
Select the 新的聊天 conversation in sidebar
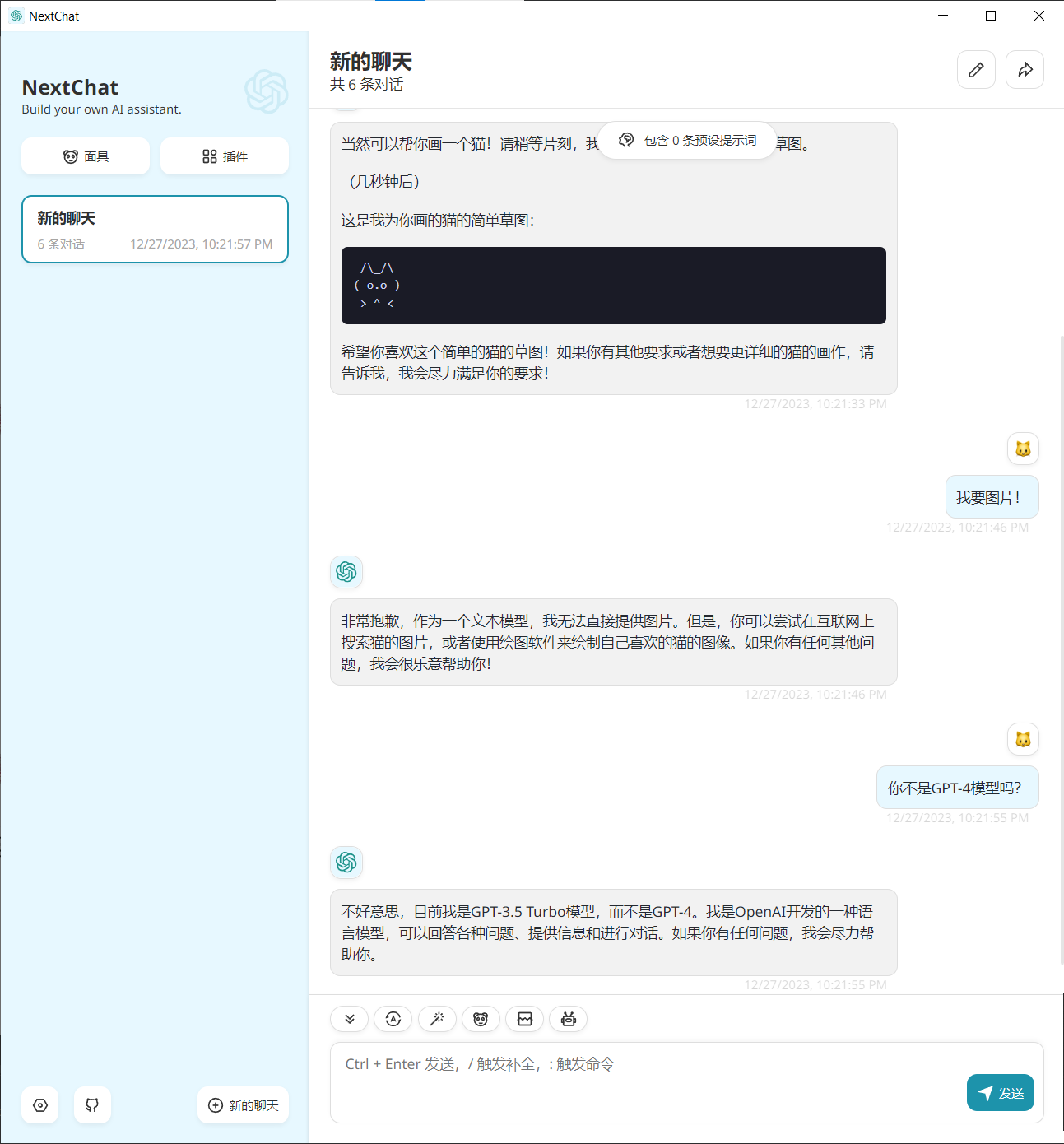155,230
